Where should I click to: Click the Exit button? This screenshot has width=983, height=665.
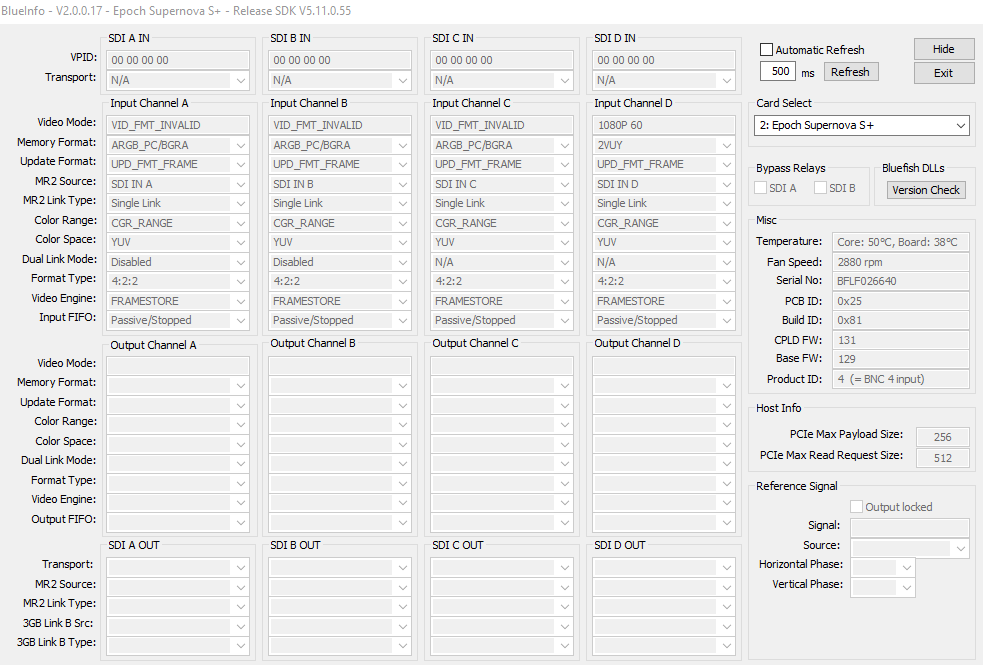click(943, 73)
